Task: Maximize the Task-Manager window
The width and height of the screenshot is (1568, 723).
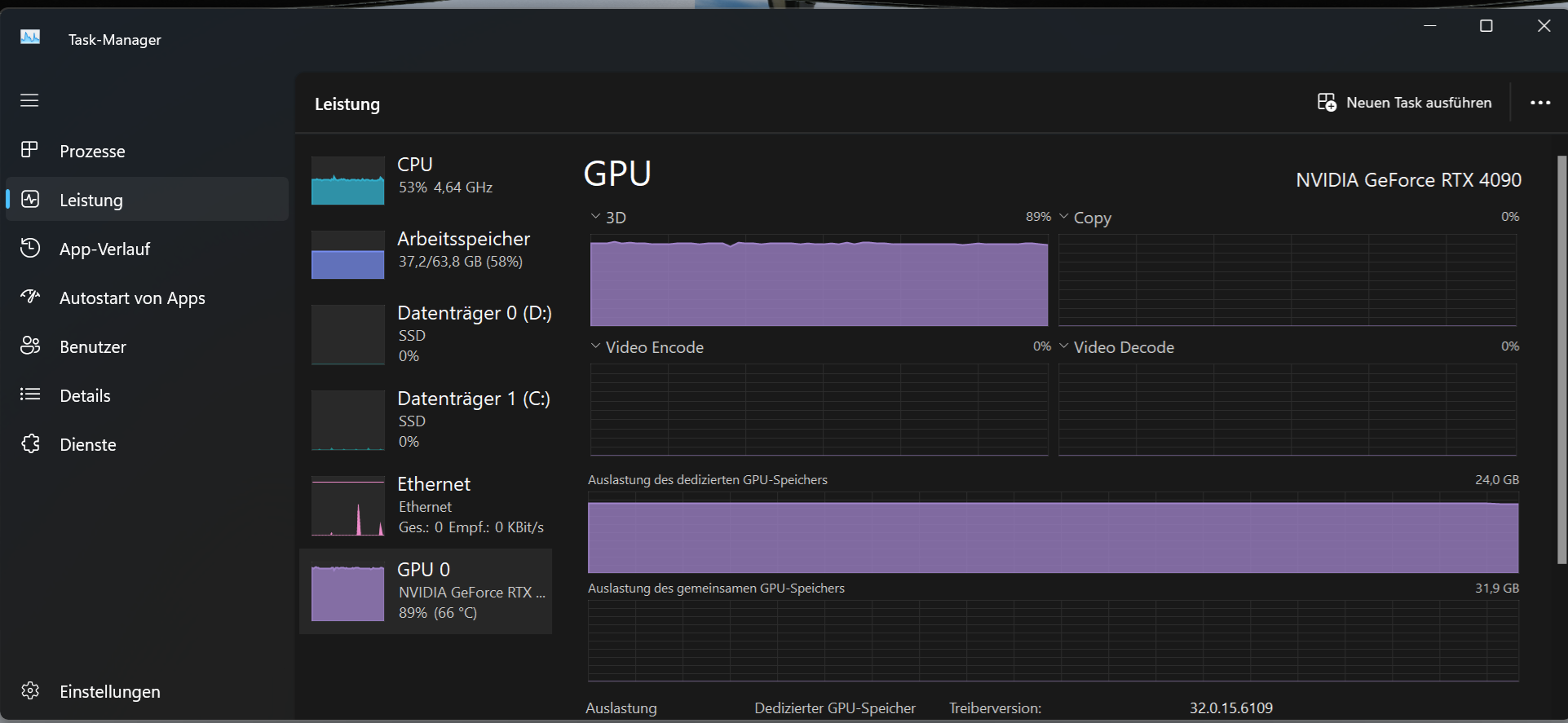Action: click(x=1486, y=26)
